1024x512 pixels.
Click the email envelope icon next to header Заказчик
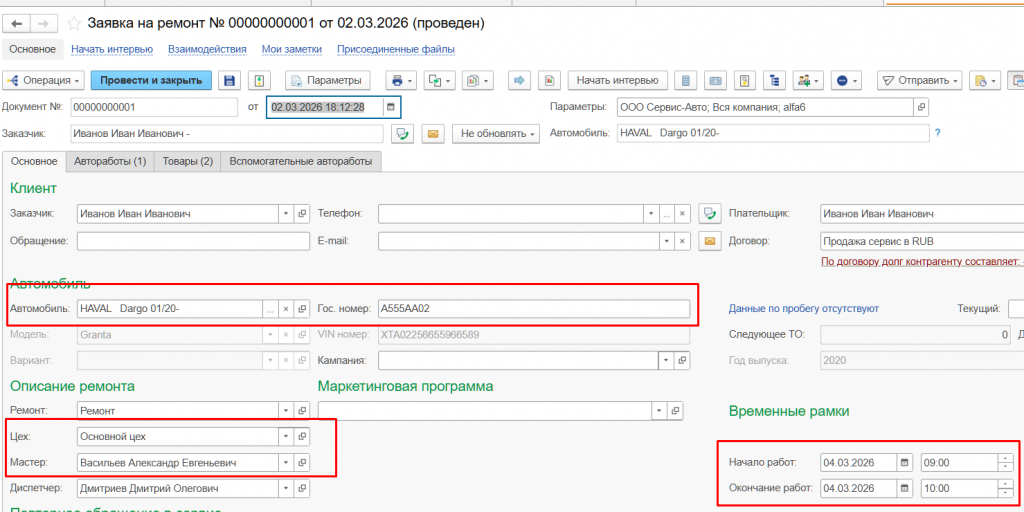click(432, 133)
